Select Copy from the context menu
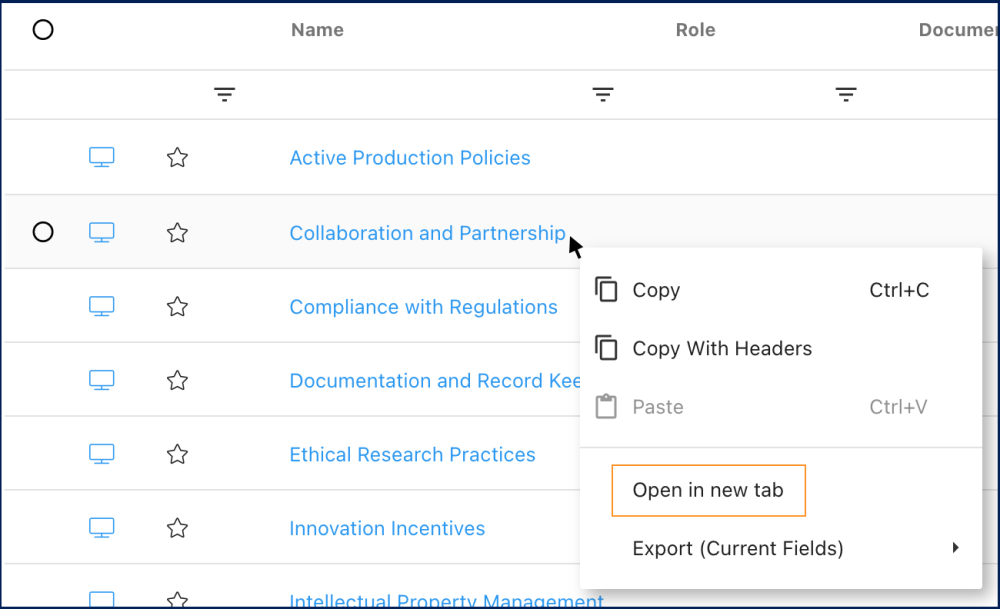Image resolution: width=1000 pixels, height=609 pixels. pyautogui.click(x=656, y=290)
